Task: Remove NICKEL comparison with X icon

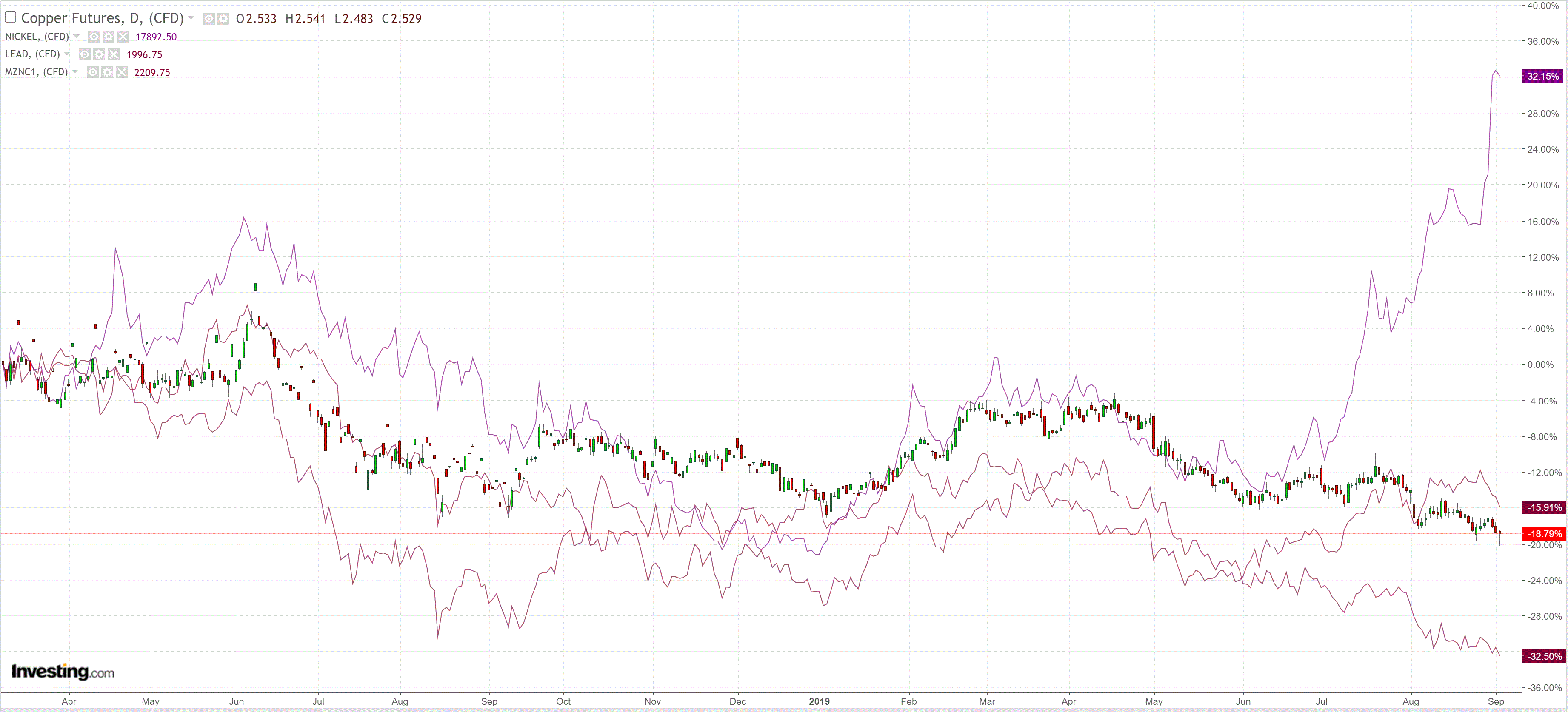Action: click(123, 37)
